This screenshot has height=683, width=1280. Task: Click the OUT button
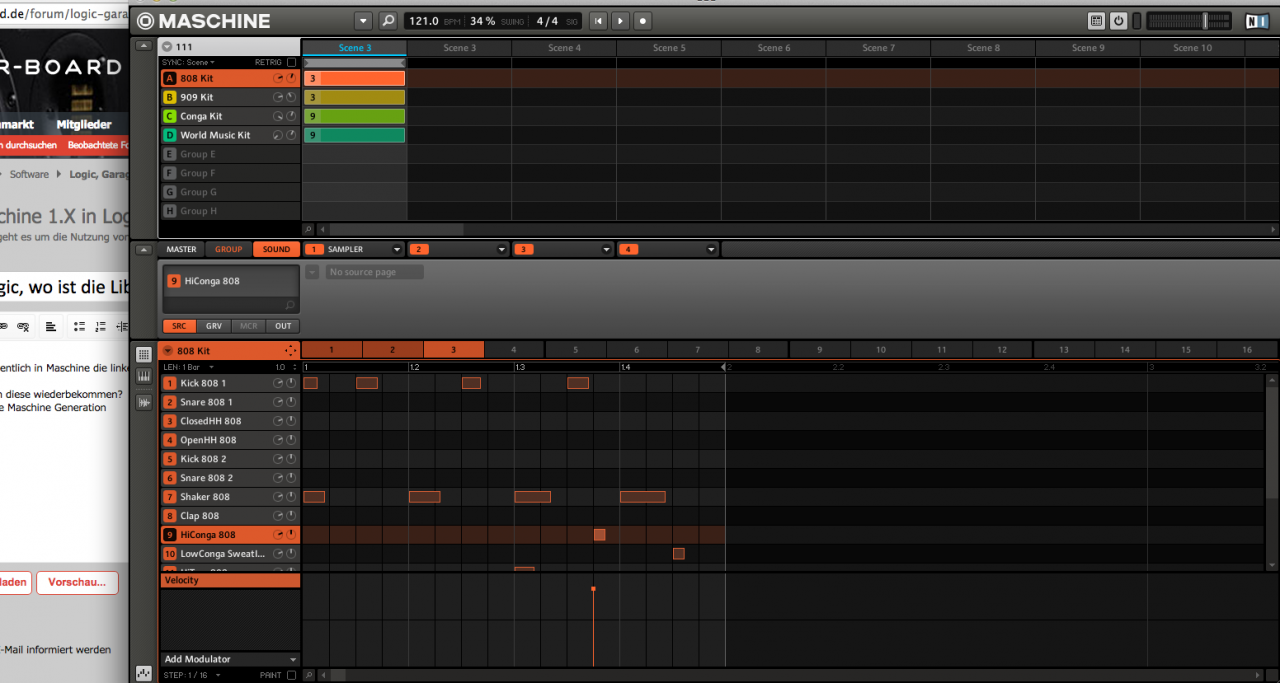click(283, 326)
